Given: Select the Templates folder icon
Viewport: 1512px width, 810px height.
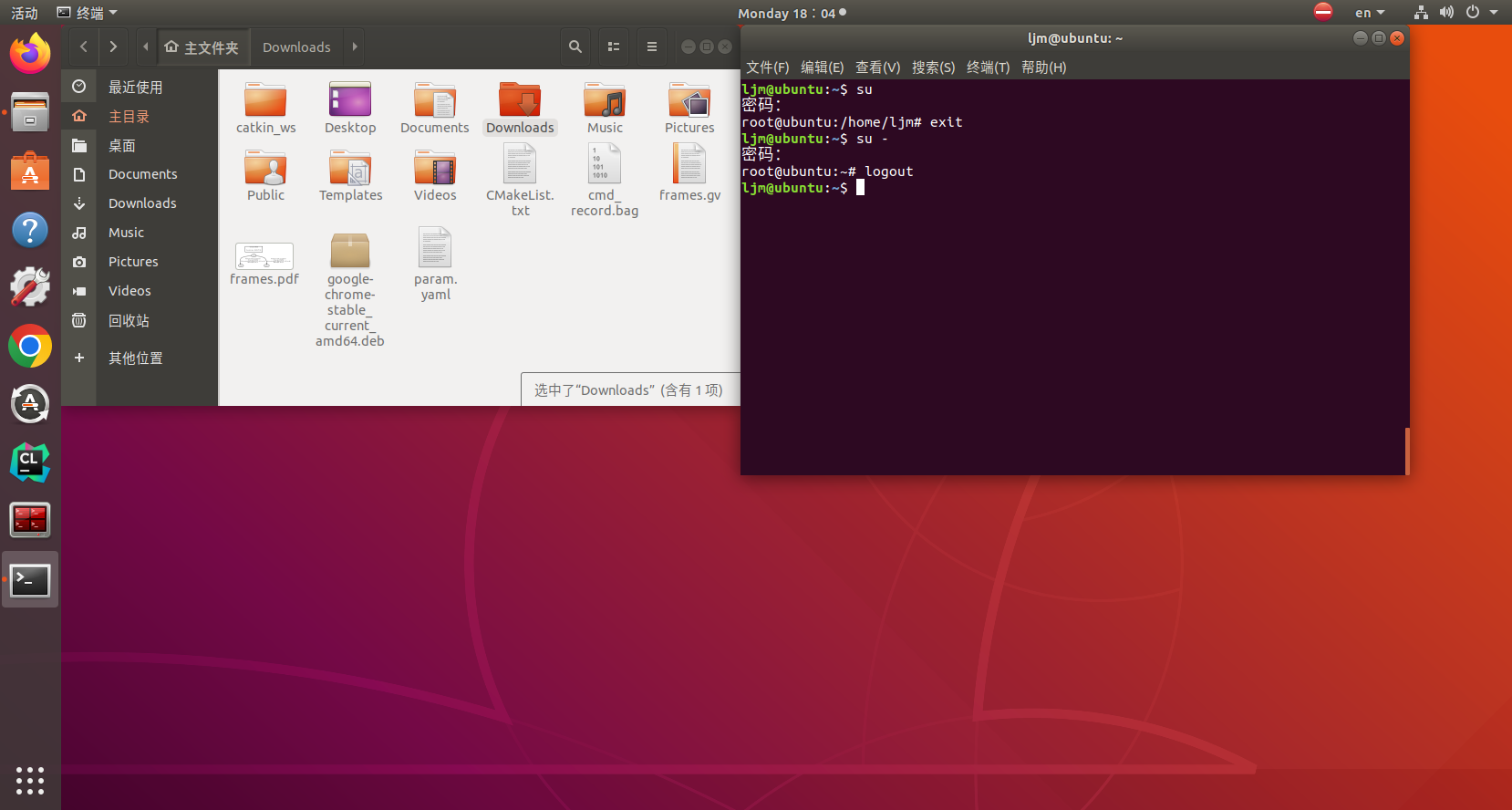Looking at the screenshot, I should (350, 175).
